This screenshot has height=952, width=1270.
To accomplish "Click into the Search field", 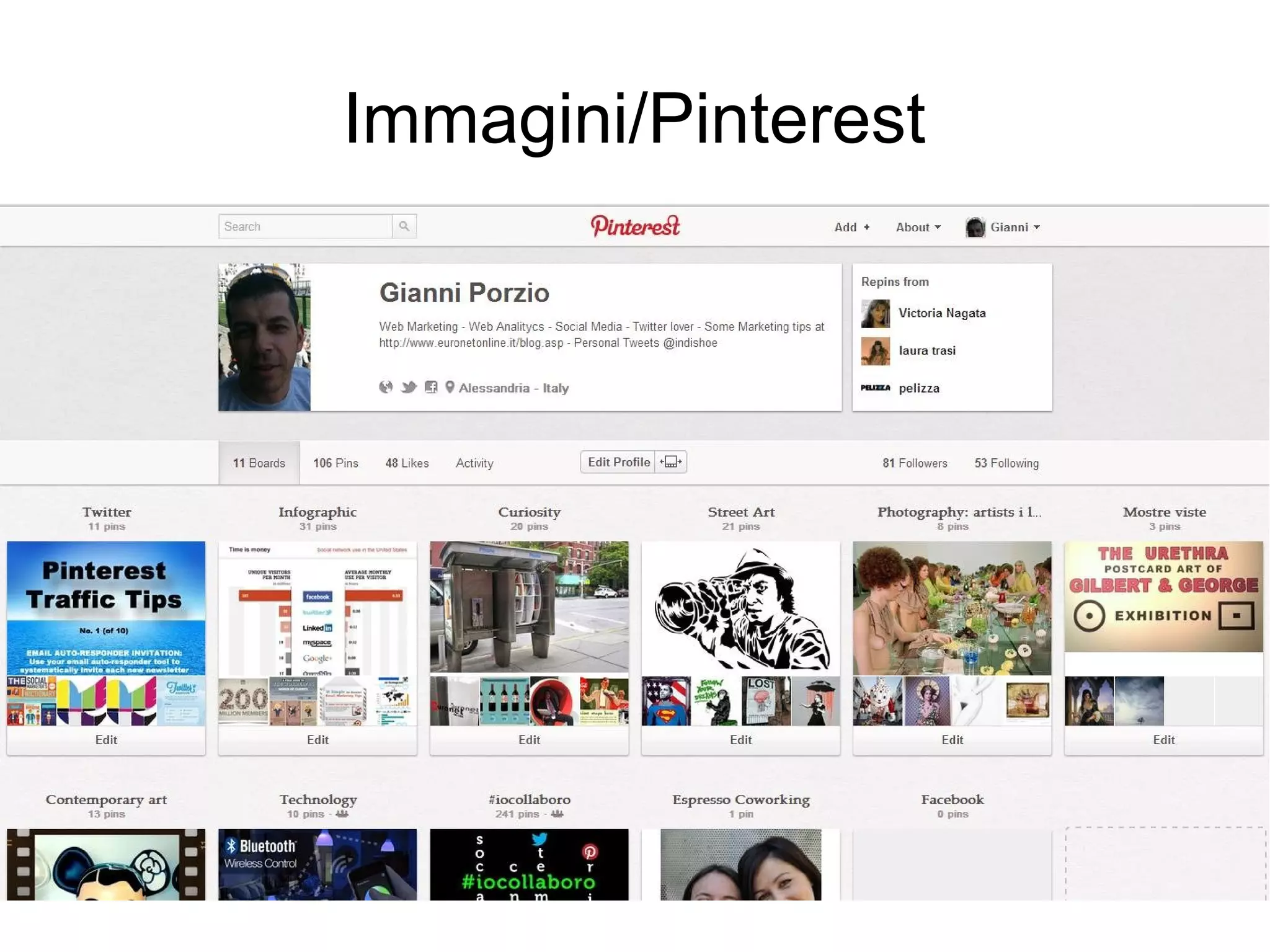I will [306, 226].
